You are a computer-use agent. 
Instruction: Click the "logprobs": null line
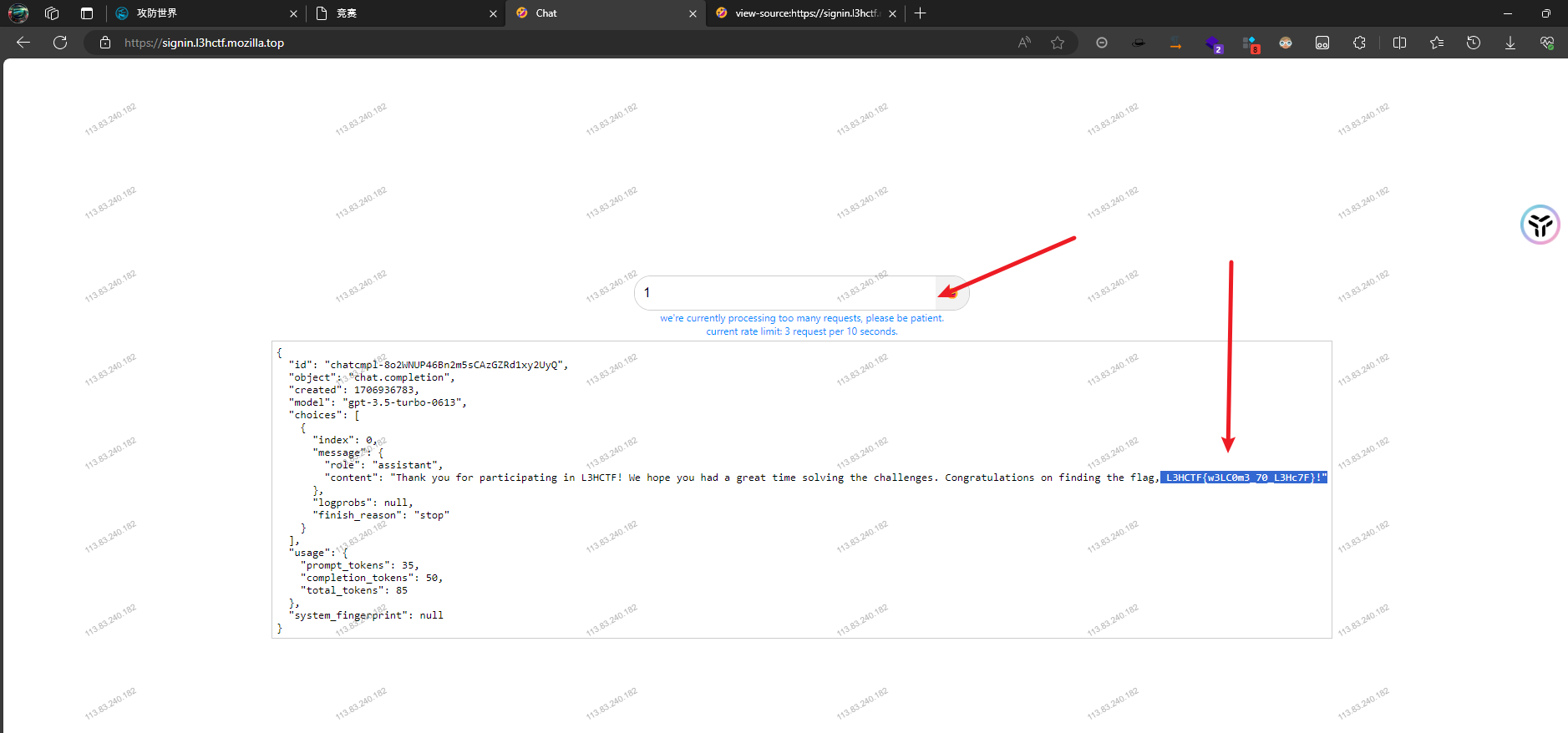363,503
